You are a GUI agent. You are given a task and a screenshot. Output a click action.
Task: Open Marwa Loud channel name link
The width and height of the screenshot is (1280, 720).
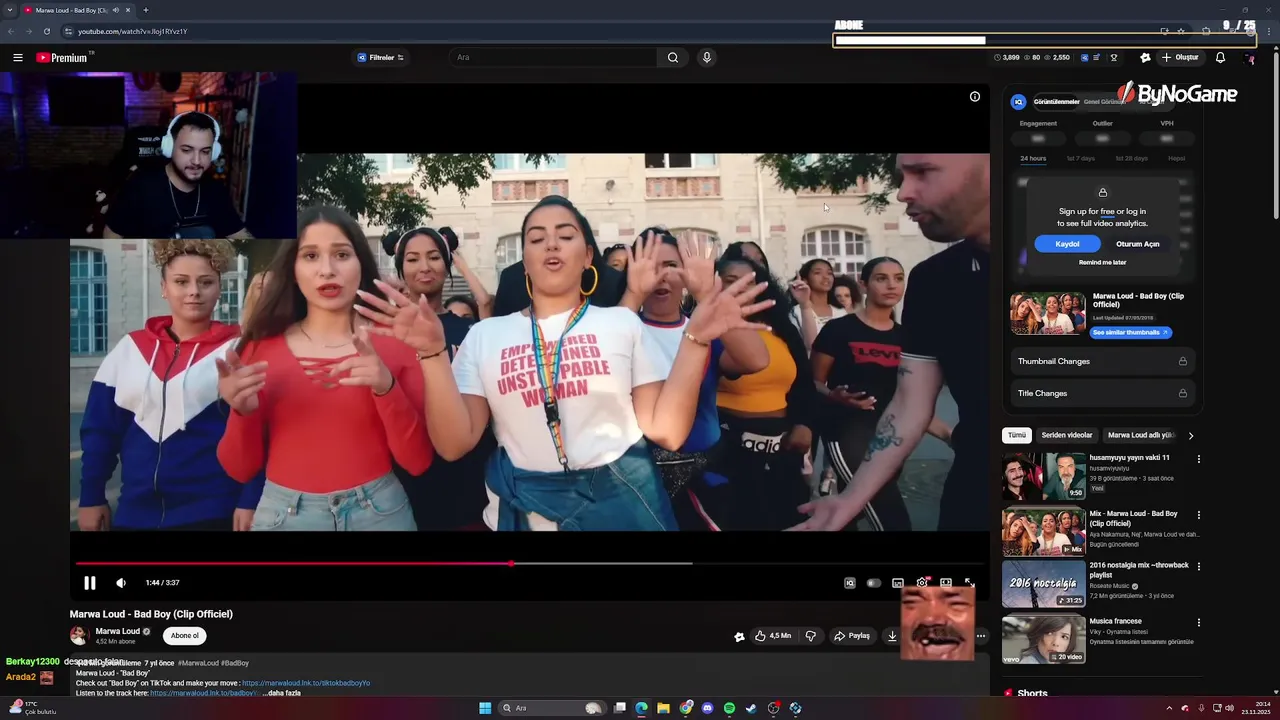[x=117, y=631]
